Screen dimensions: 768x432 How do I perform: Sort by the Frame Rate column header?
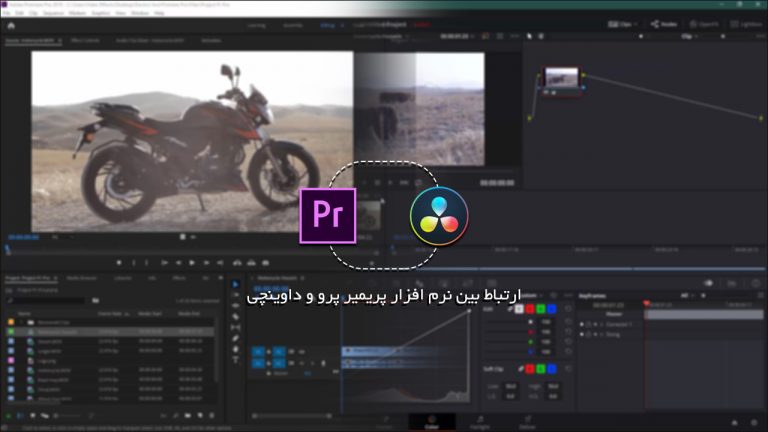110,313
